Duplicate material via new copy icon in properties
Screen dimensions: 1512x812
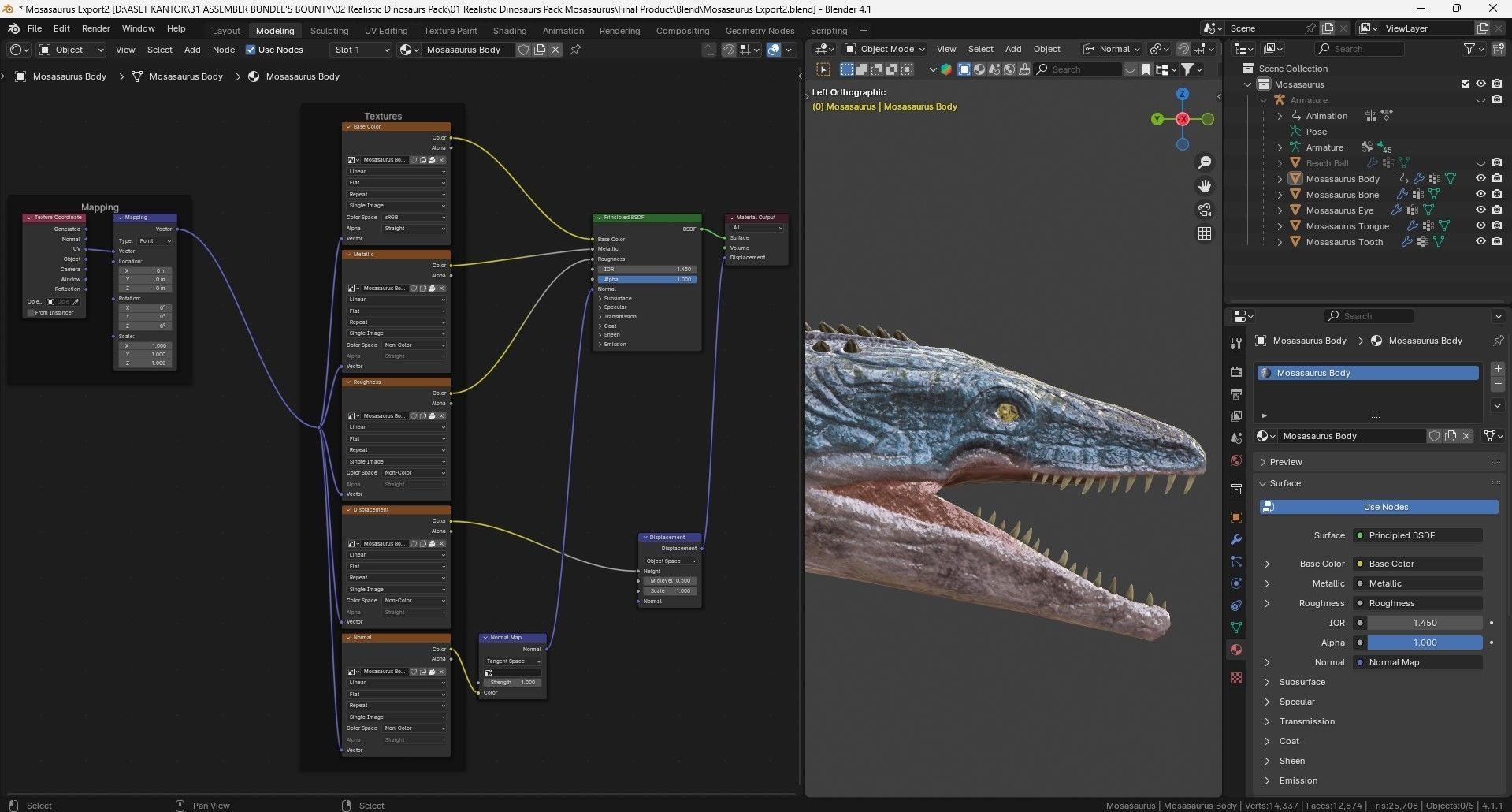tap(1451, 436)
